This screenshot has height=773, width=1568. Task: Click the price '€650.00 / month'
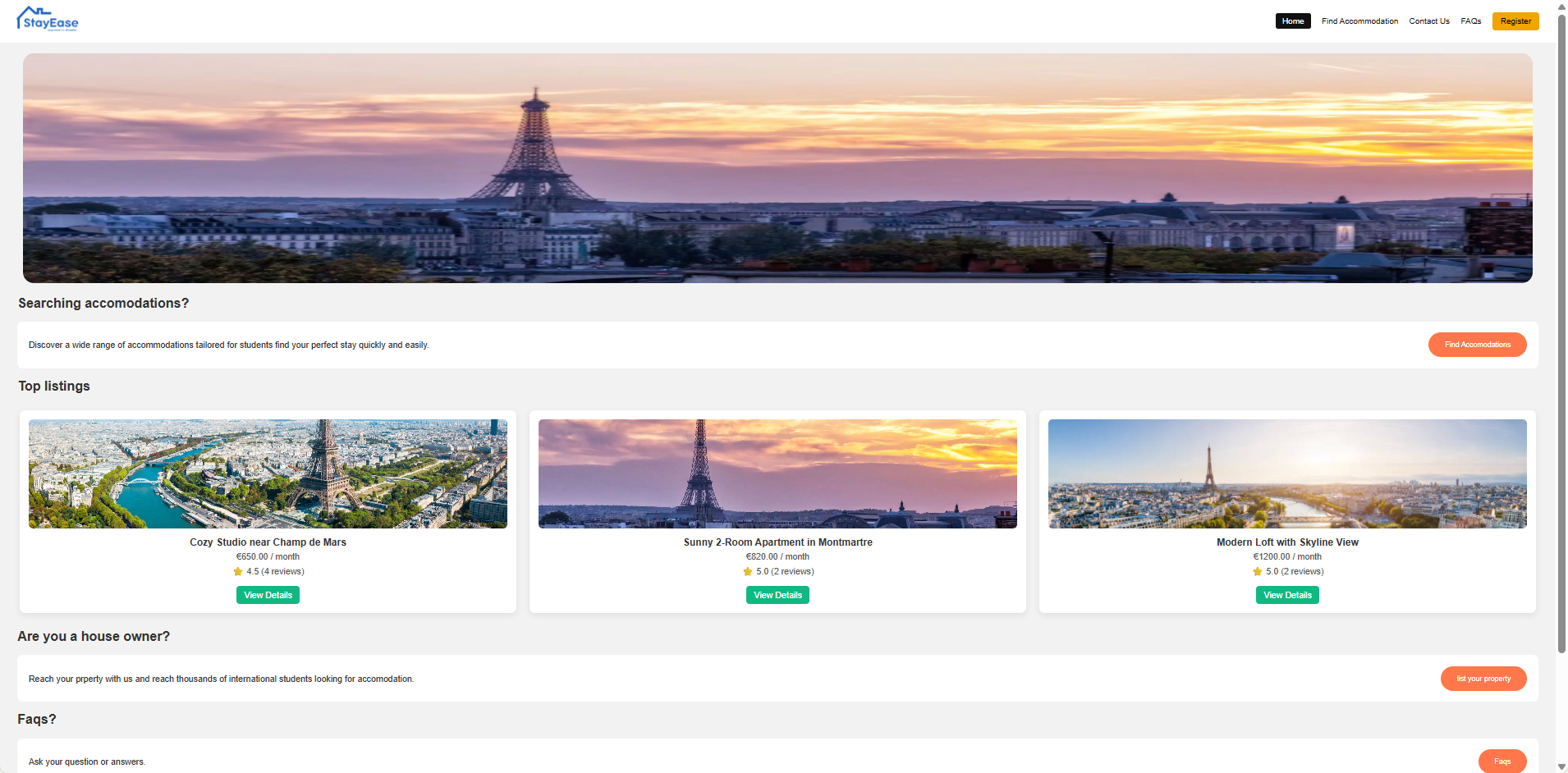[268, 556]
